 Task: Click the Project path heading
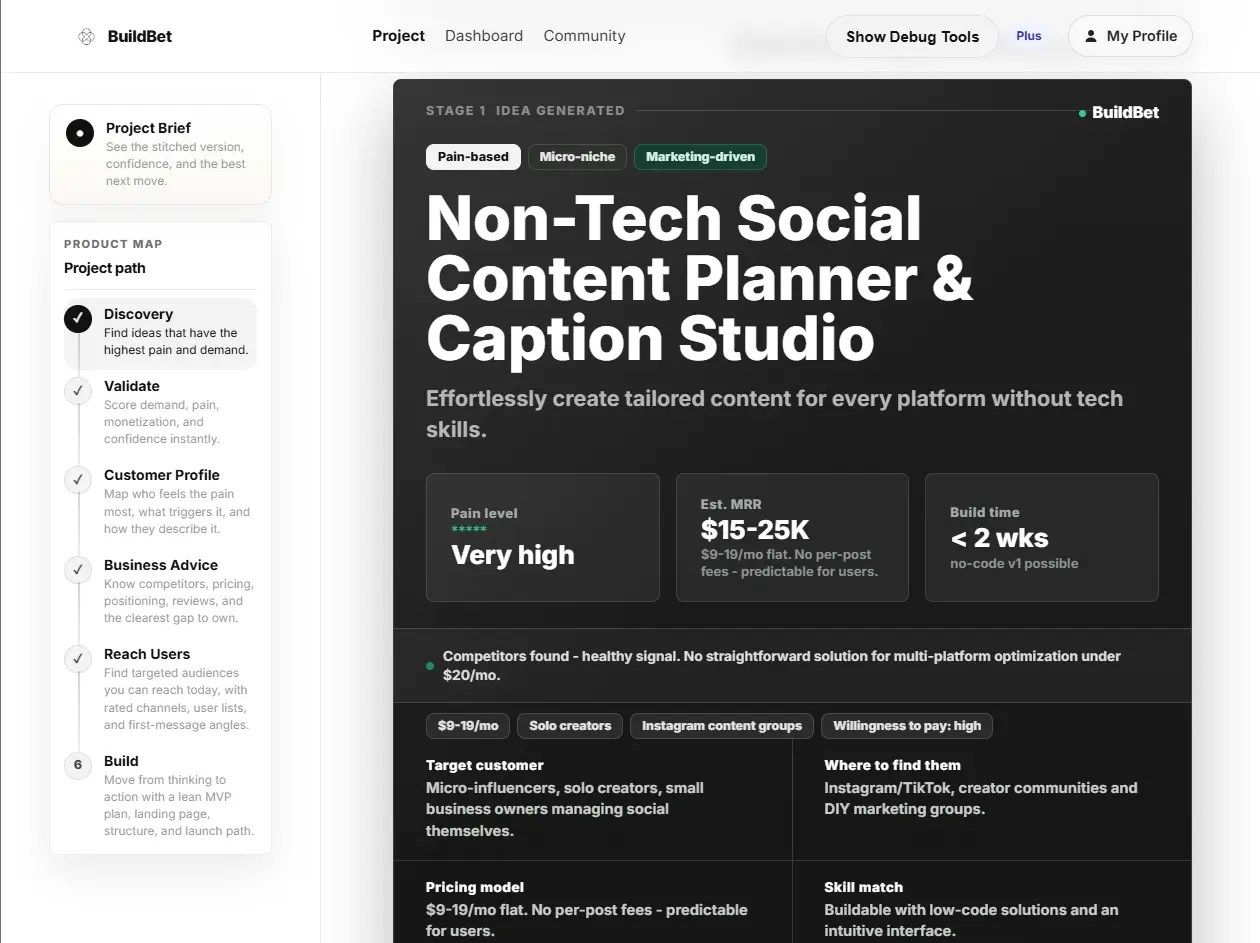(x=105, y=268)
